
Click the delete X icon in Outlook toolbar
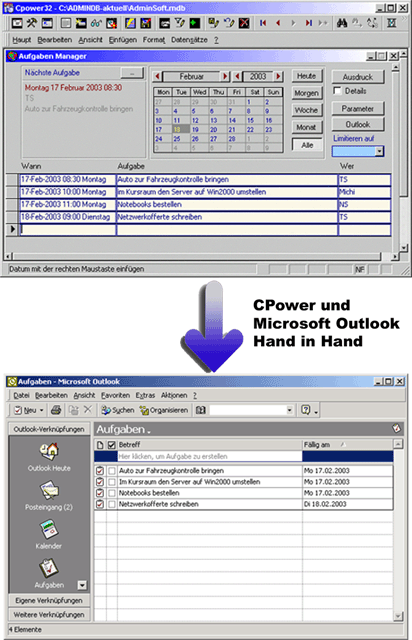click(x=88, y=409)
